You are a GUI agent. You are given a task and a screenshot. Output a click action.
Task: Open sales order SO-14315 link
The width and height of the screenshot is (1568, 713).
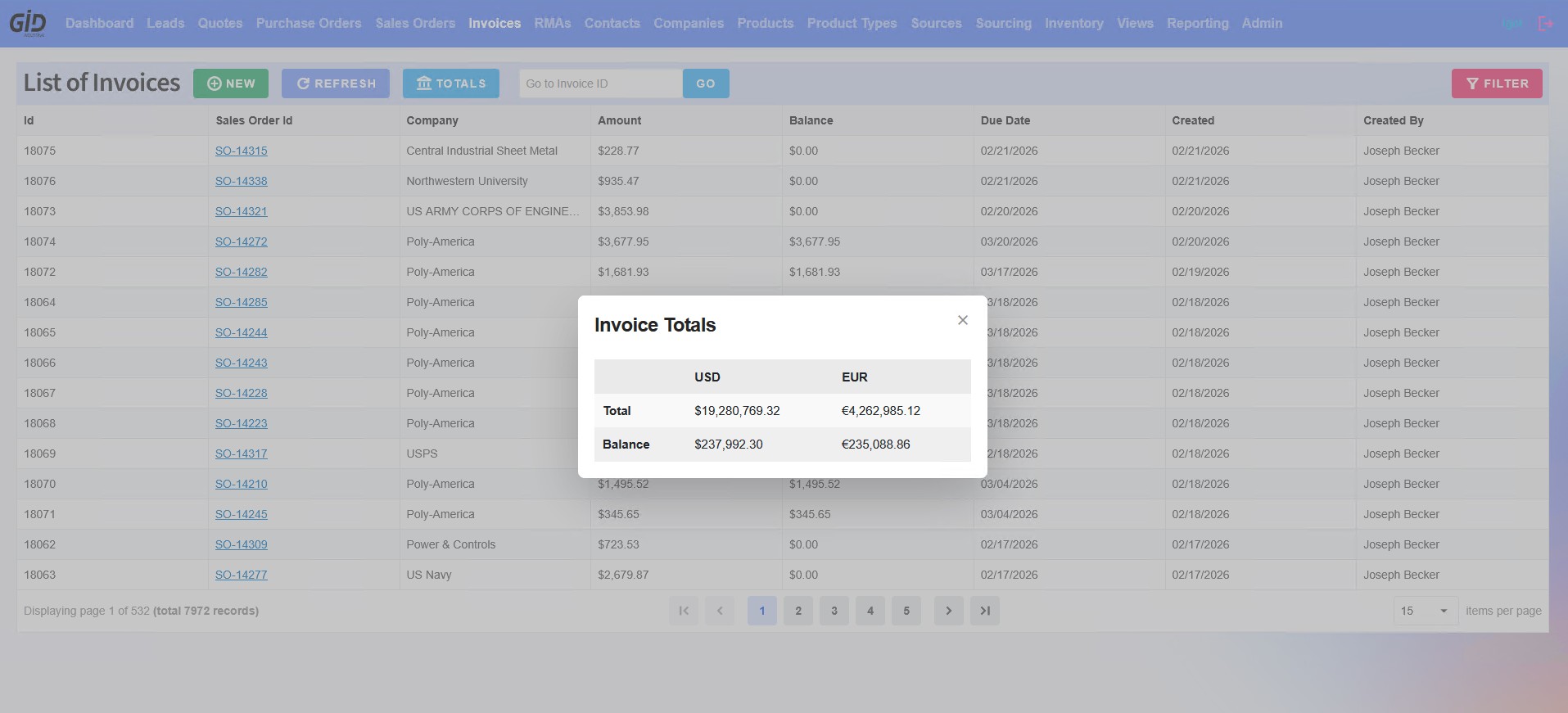[x=242, y=151]
